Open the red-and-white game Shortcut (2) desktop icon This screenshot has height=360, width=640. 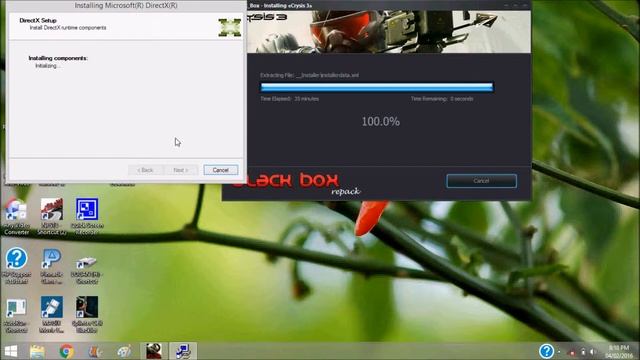(52, 216)
